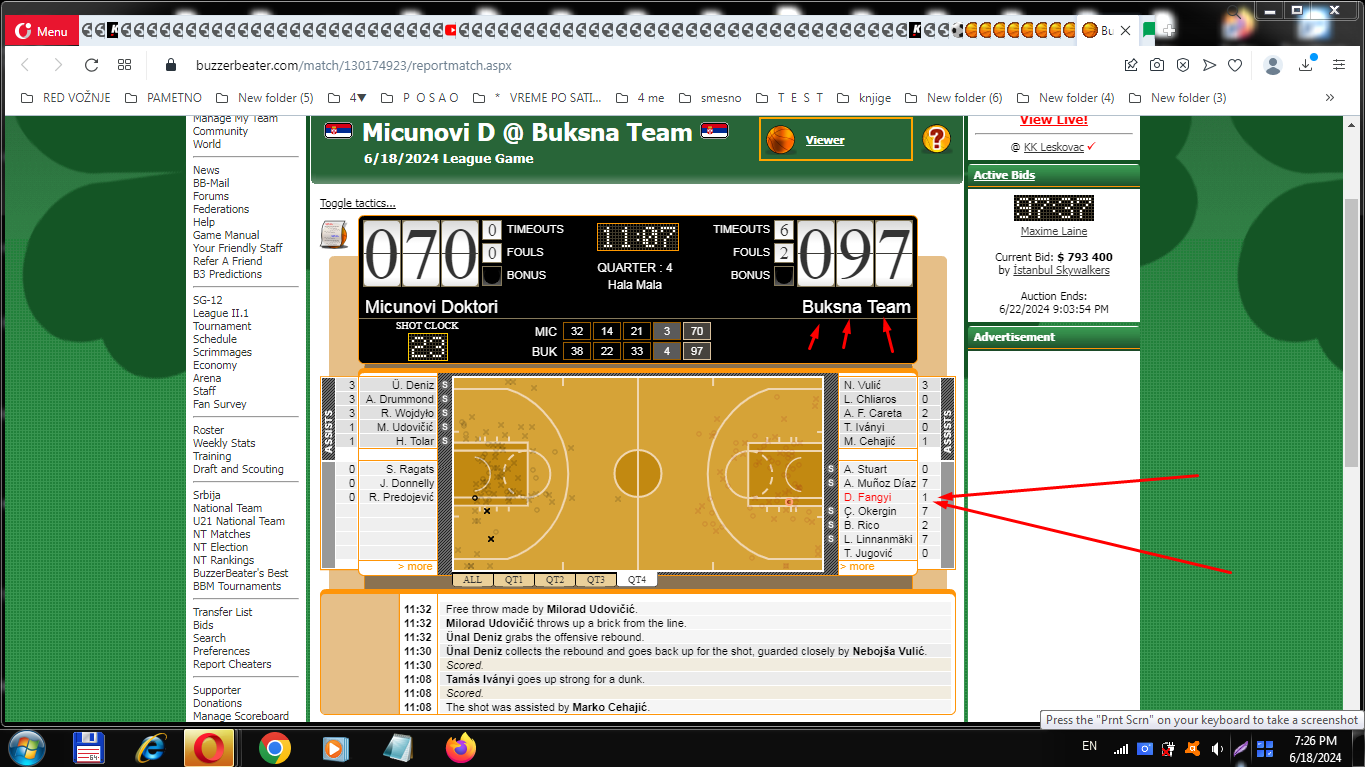
Task: Open the Easy Setup sliders icon
Action: [x=1339, y=65]
